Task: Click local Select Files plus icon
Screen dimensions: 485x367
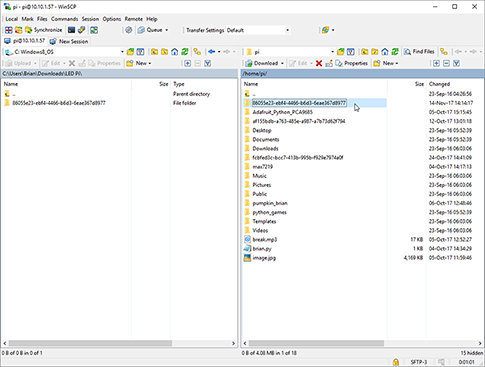Action: pos(188,63)
